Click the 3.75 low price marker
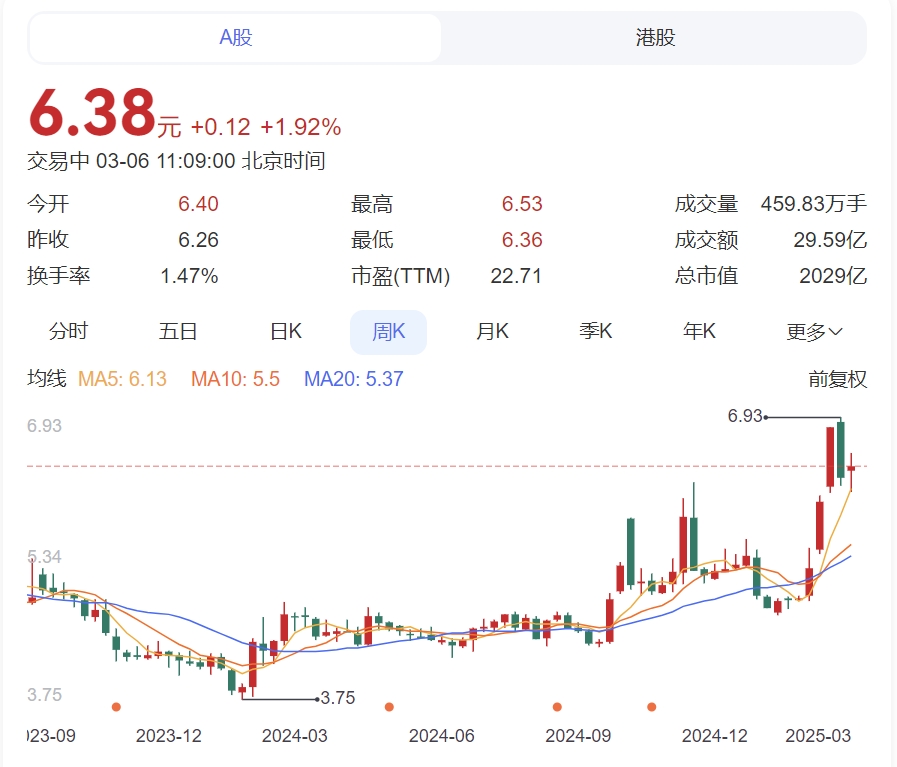Viewport: 897px width, 767px height. point(338,698)
